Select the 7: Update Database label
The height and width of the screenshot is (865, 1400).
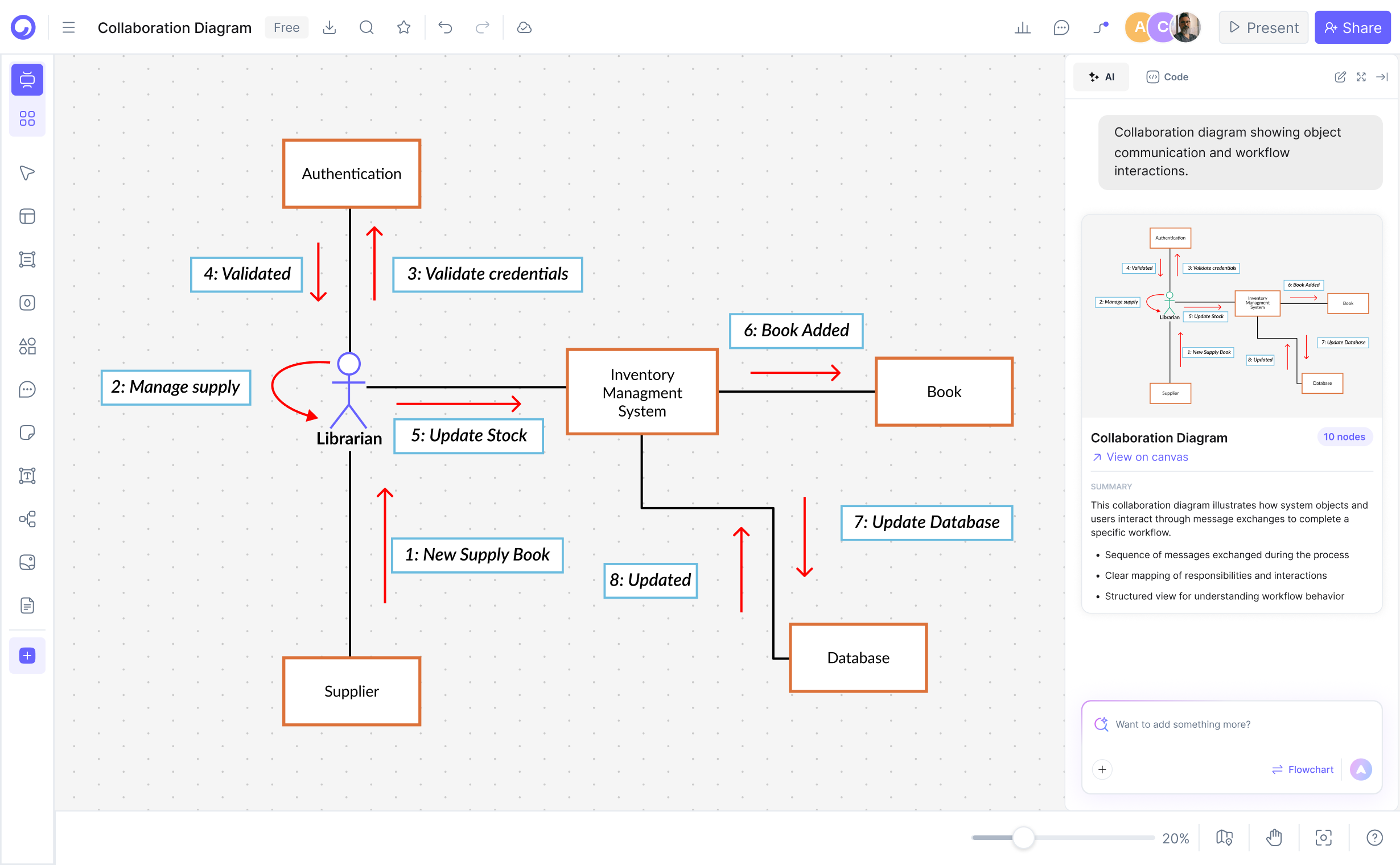point(927,523)
